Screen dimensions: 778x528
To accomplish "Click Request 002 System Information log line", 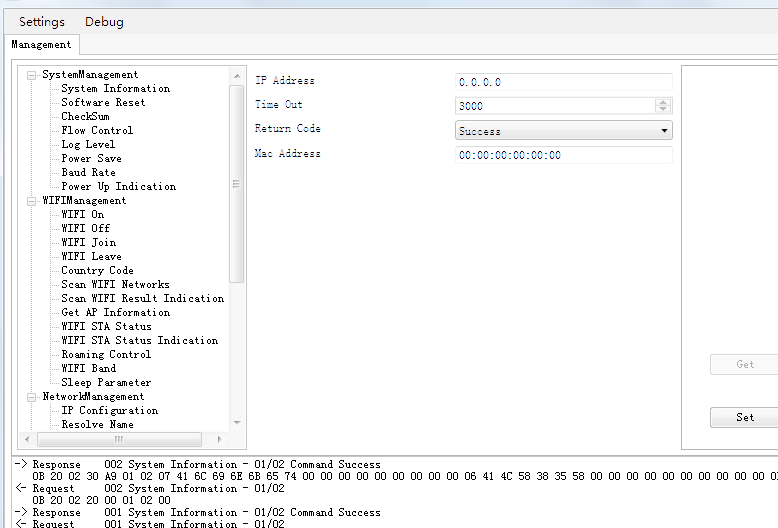I will 150,488.
